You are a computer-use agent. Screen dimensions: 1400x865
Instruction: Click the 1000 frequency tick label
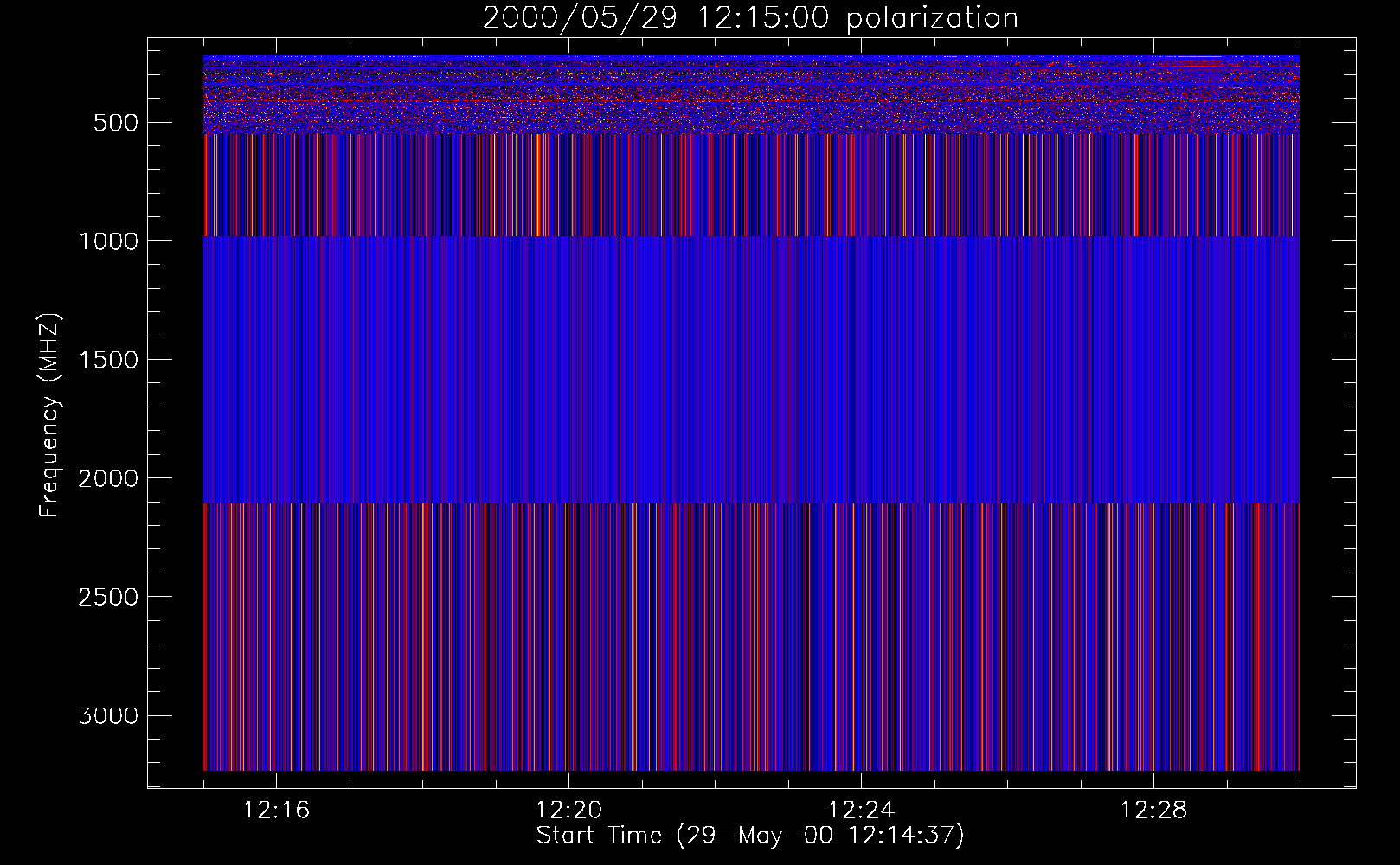click(x=108, y=241)
